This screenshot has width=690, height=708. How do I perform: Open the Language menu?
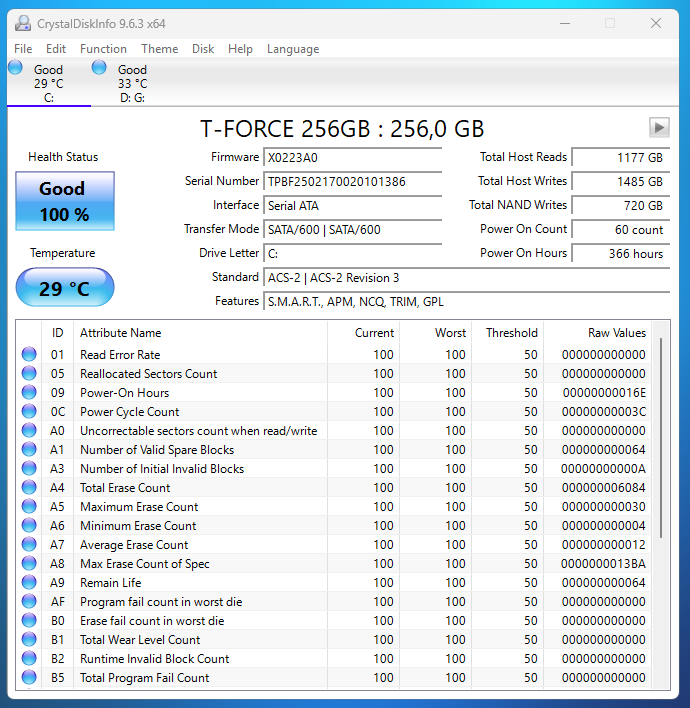[x=293, y=49]
